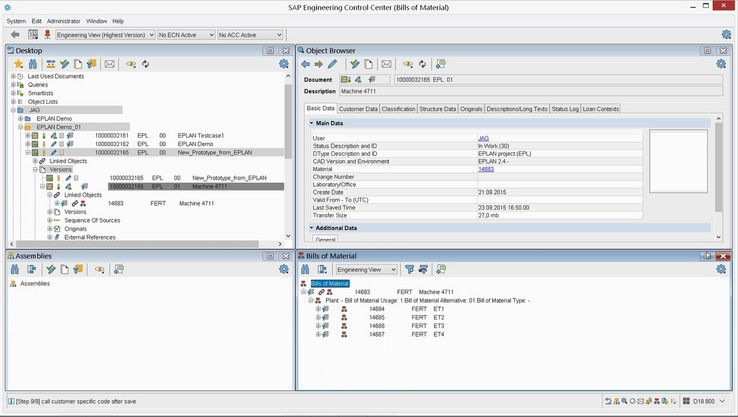Click the eye preview icon in Object Browser
738x417 pixels.
click(x=407, y=64)
